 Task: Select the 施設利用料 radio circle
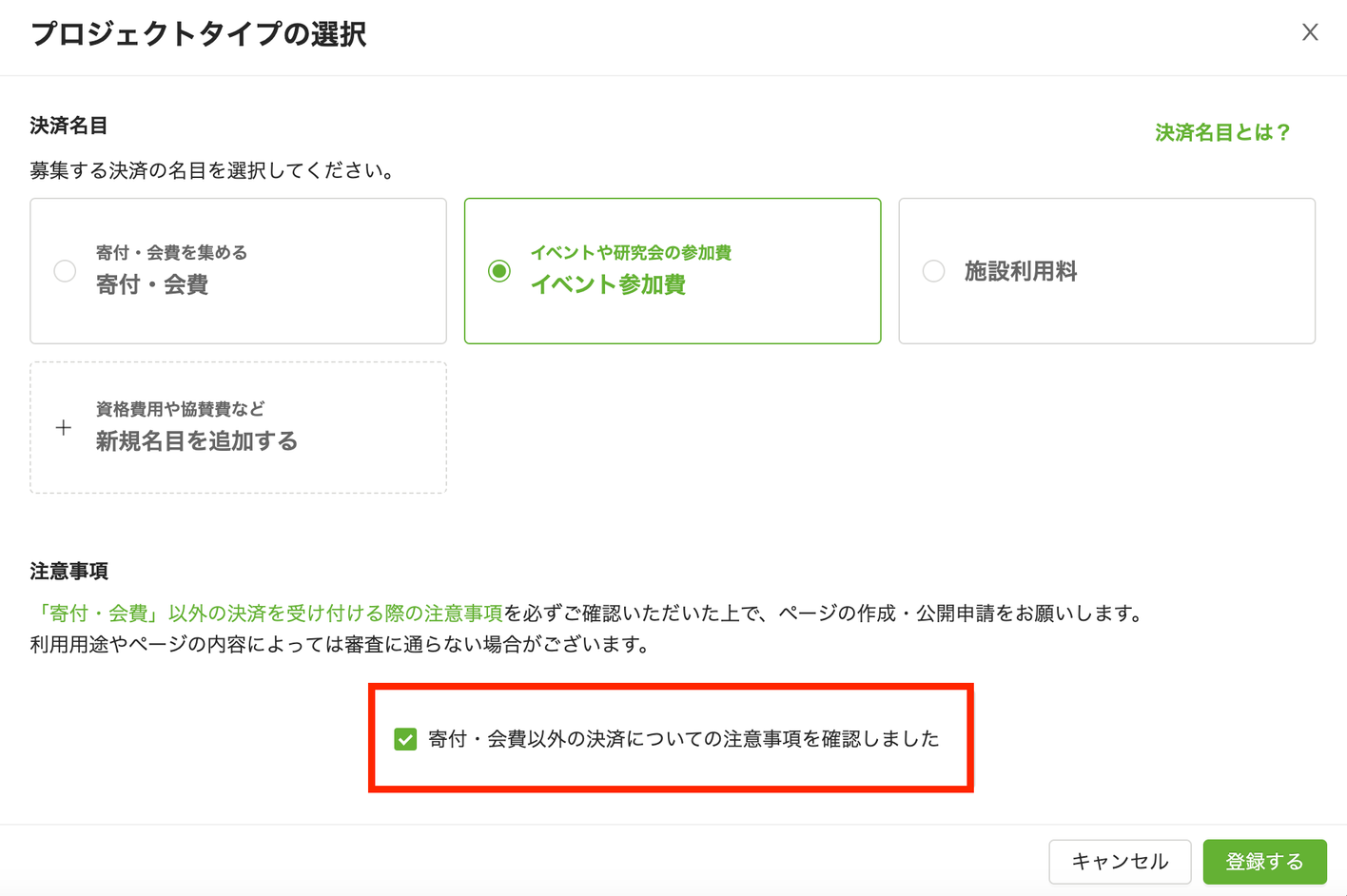coord(934,271)
